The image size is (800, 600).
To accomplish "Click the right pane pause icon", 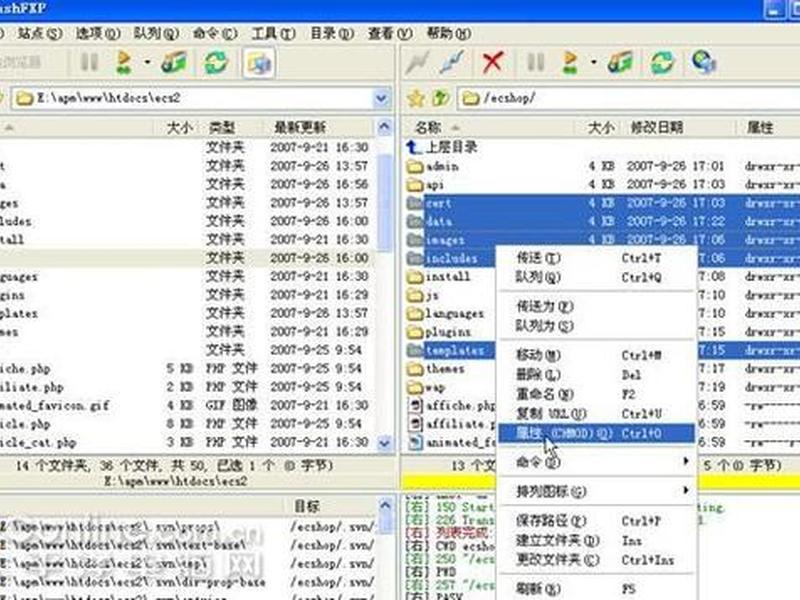I will pos(536,62).
